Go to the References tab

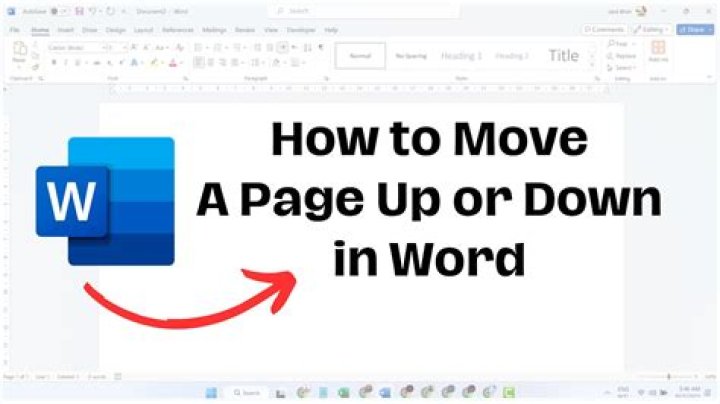[178, 30]
